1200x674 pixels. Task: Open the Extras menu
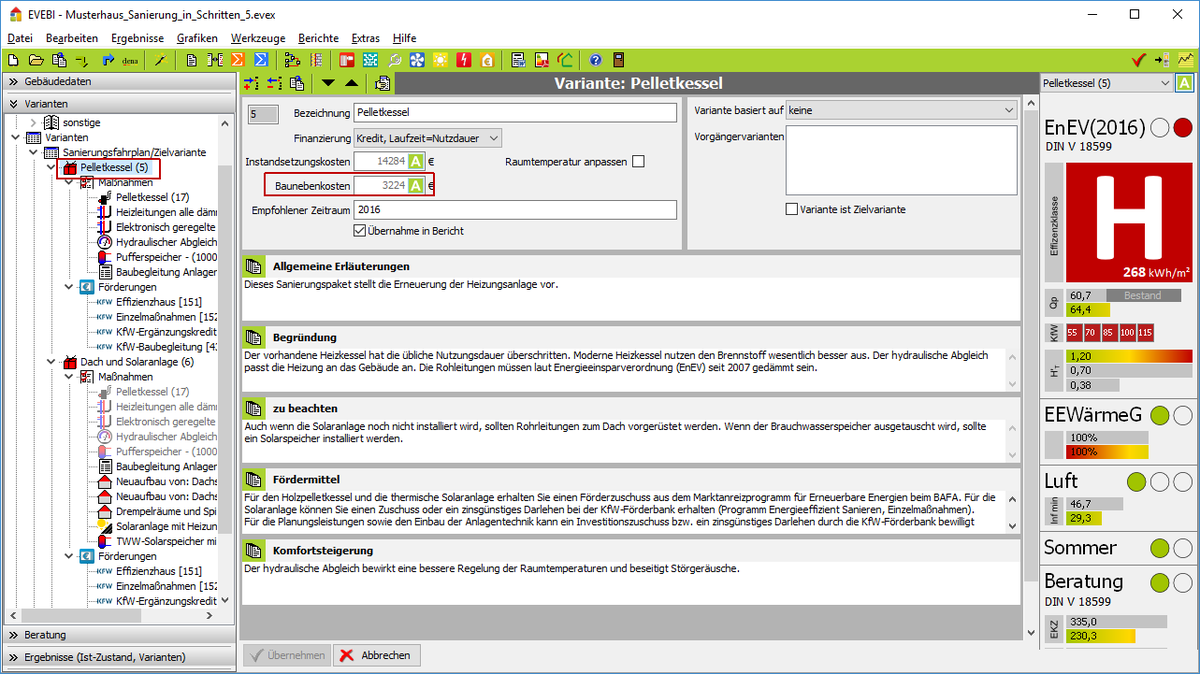point(366,38)
